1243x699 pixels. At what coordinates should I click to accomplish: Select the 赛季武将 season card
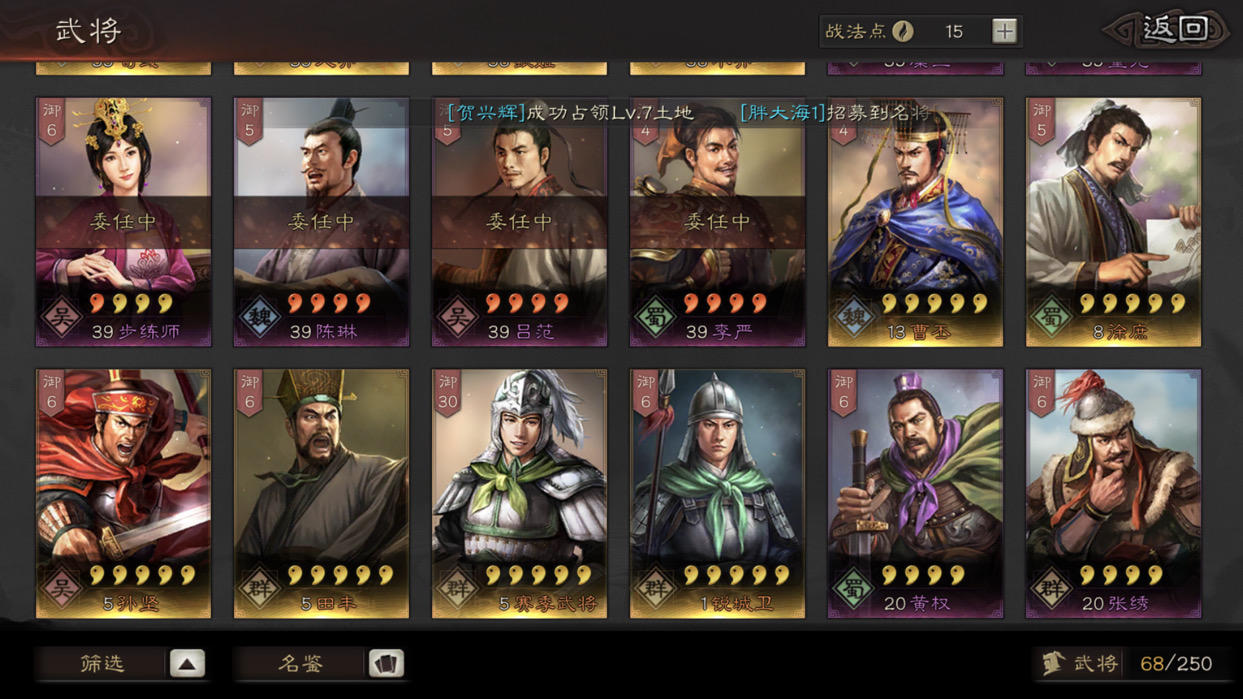519,494
